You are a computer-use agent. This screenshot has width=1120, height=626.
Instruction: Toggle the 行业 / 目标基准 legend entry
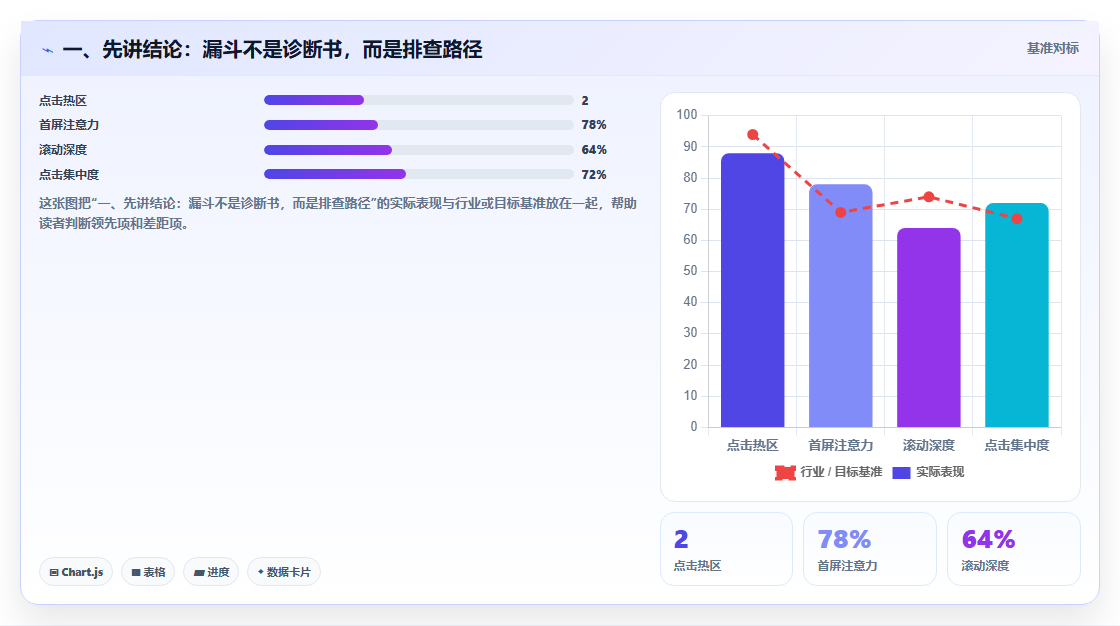[x=828, y=472]
